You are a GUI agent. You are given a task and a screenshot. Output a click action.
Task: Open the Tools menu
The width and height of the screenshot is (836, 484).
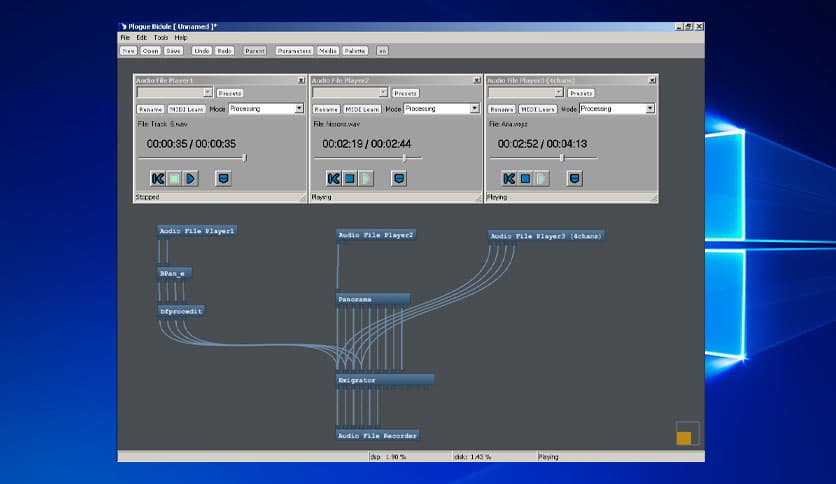161,37
